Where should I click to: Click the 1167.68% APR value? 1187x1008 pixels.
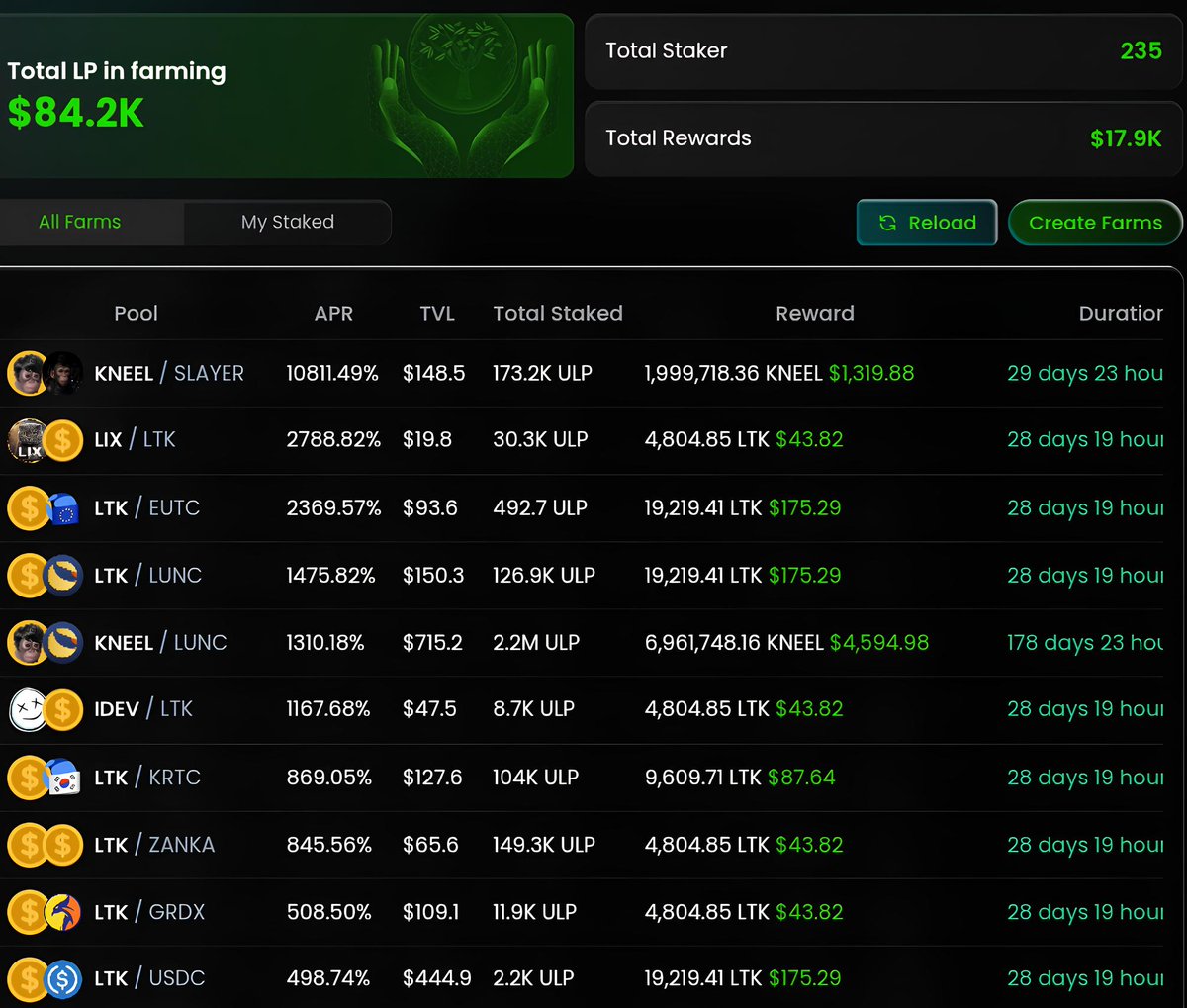tap(328, 709)
